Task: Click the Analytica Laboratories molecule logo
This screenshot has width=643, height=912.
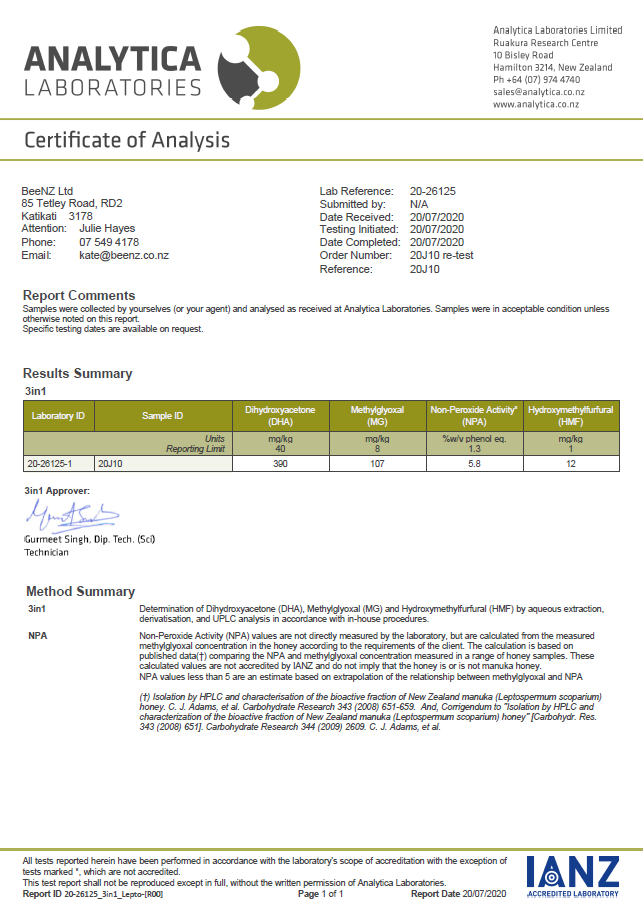Action: coord(259,67)
